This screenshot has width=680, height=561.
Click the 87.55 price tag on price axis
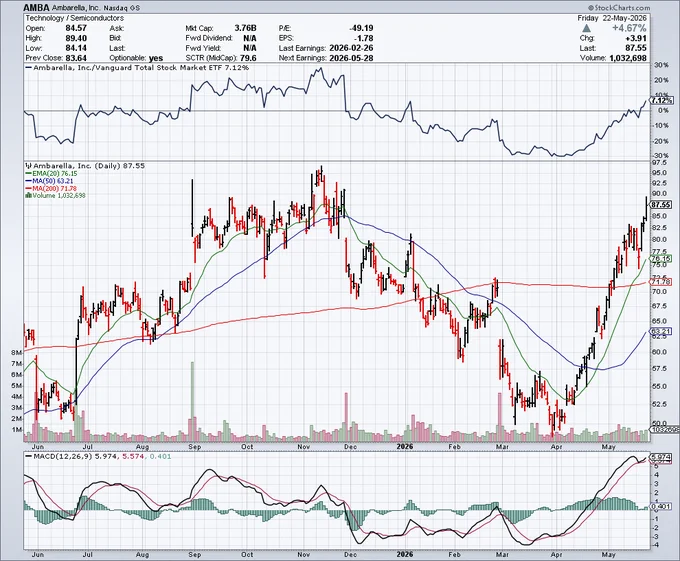click(x=661, y=205)
